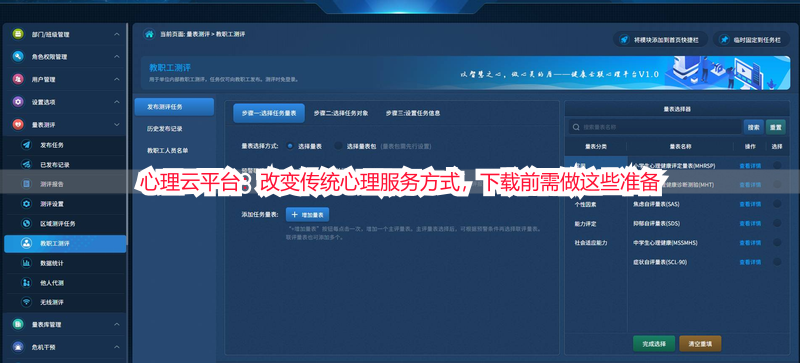Open 查看详情 for 抑郁自评量表(SDS)

750,224
